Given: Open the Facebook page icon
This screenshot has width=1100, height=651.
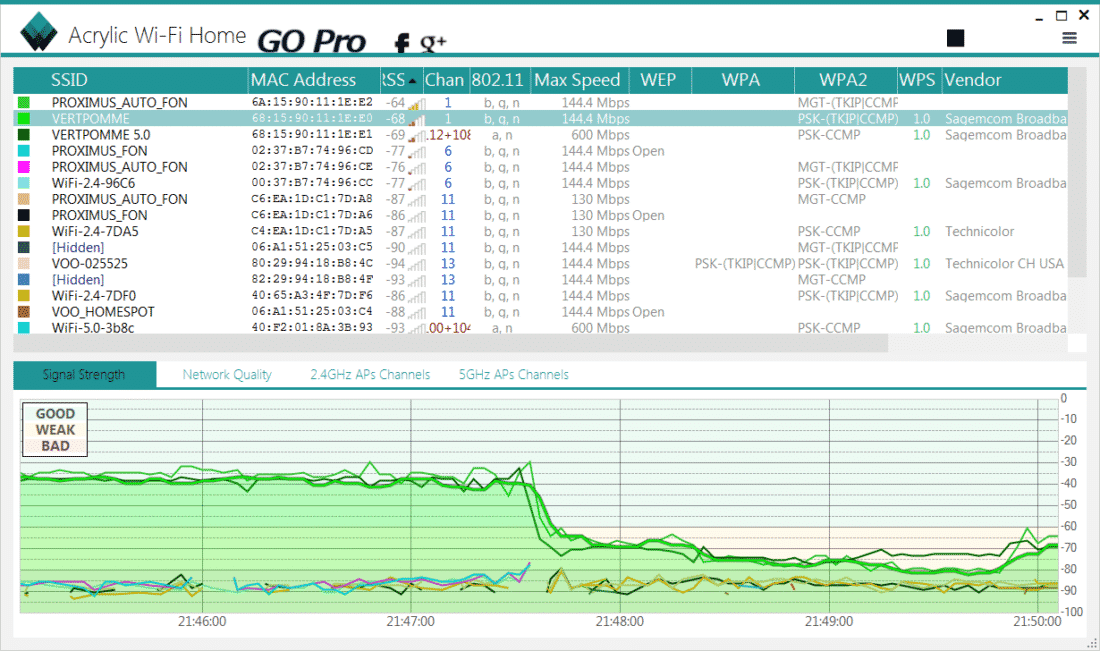Looking at the screenshot, I should coord(401,43).
